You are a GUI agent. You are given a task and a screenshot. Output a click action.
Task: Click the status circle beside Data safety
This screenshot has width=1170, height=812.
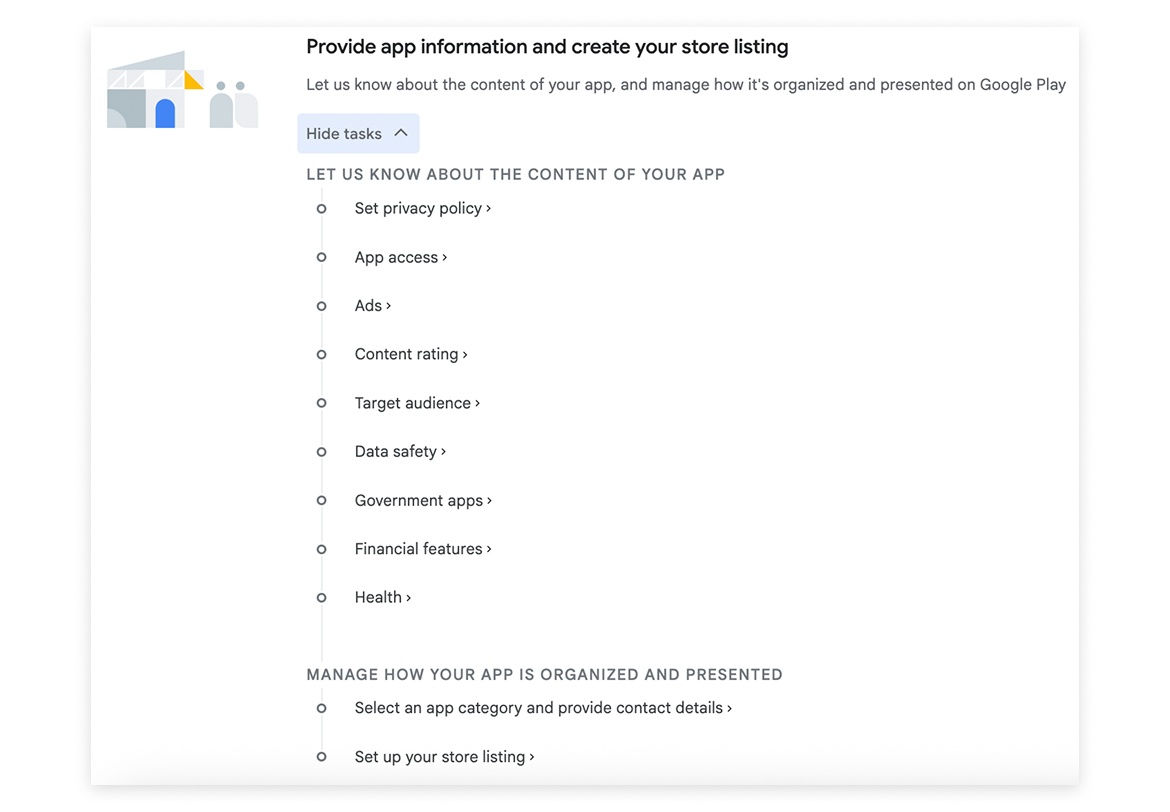[321, 452]
